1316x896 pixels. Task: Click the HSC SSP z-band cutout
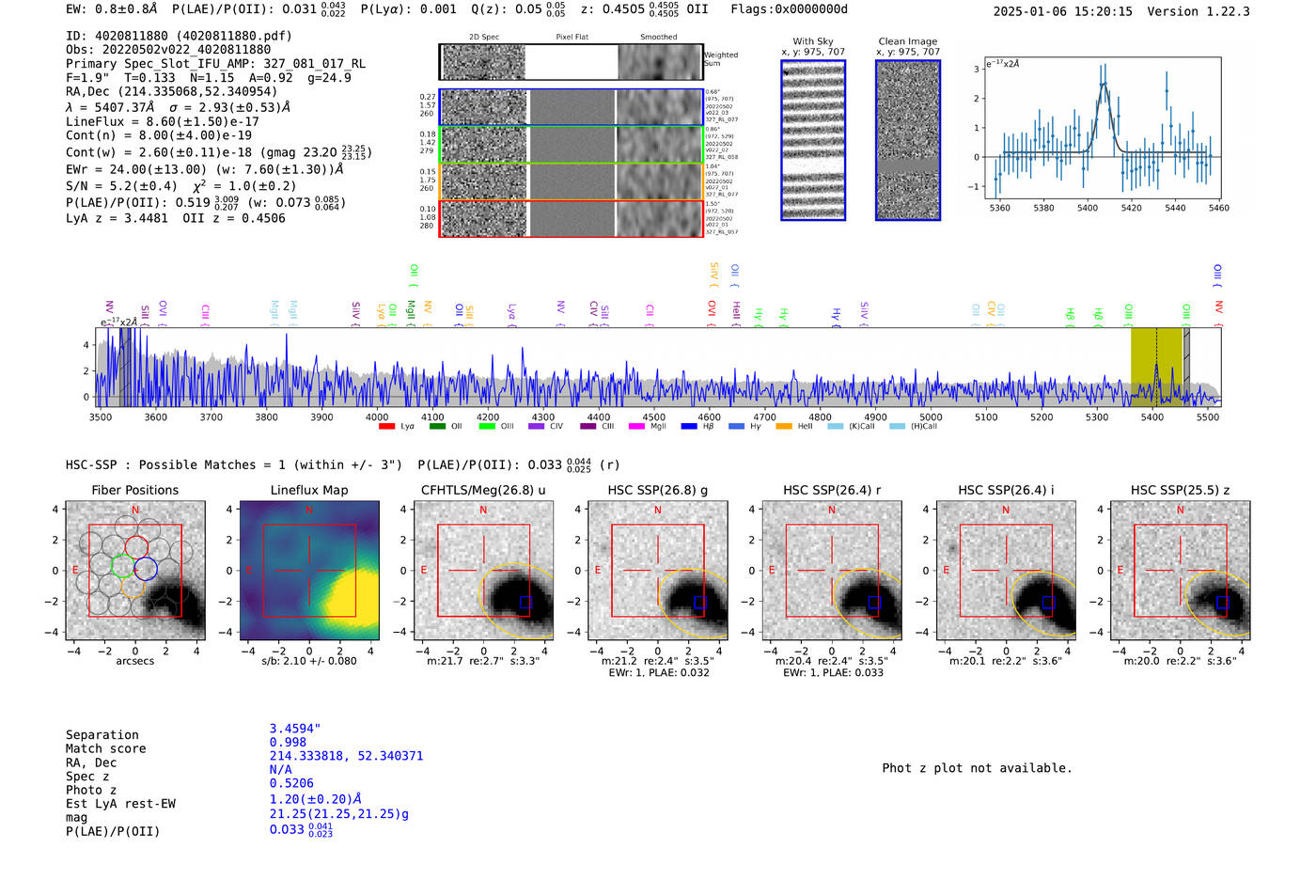[x=1180, y=570]
